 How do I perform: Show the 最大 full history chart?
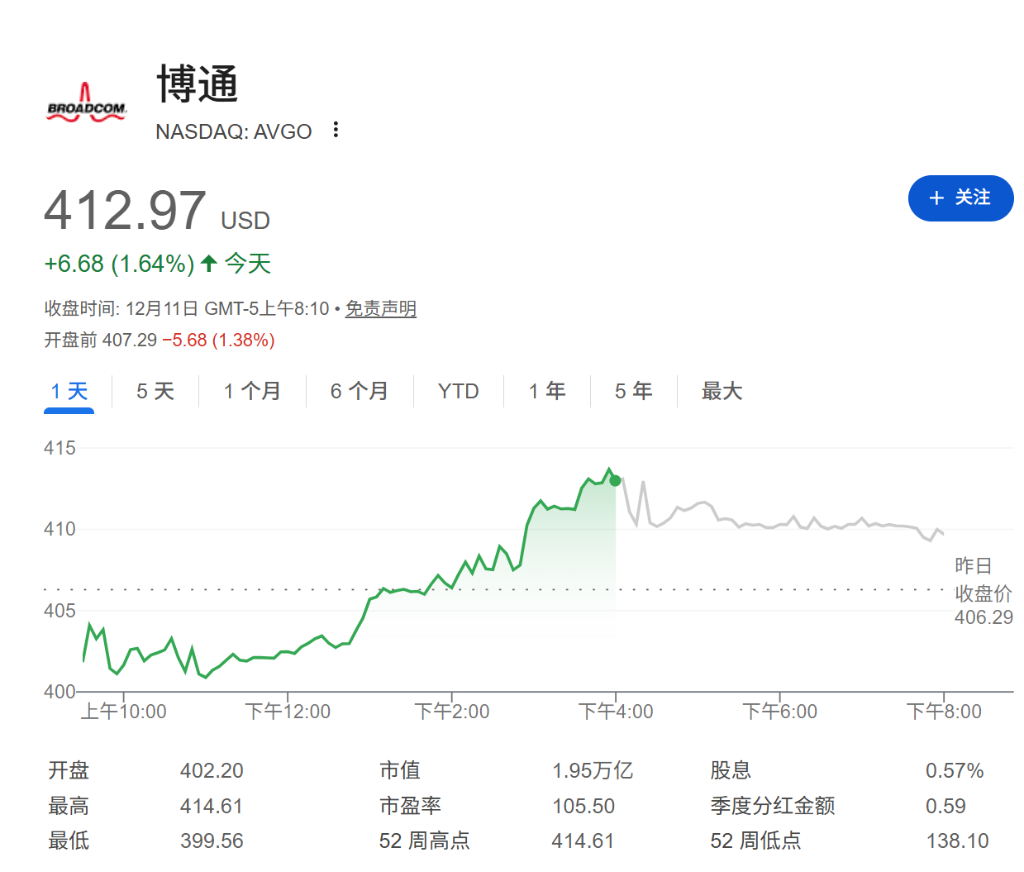pyautogui.click(x=721, y=391)
